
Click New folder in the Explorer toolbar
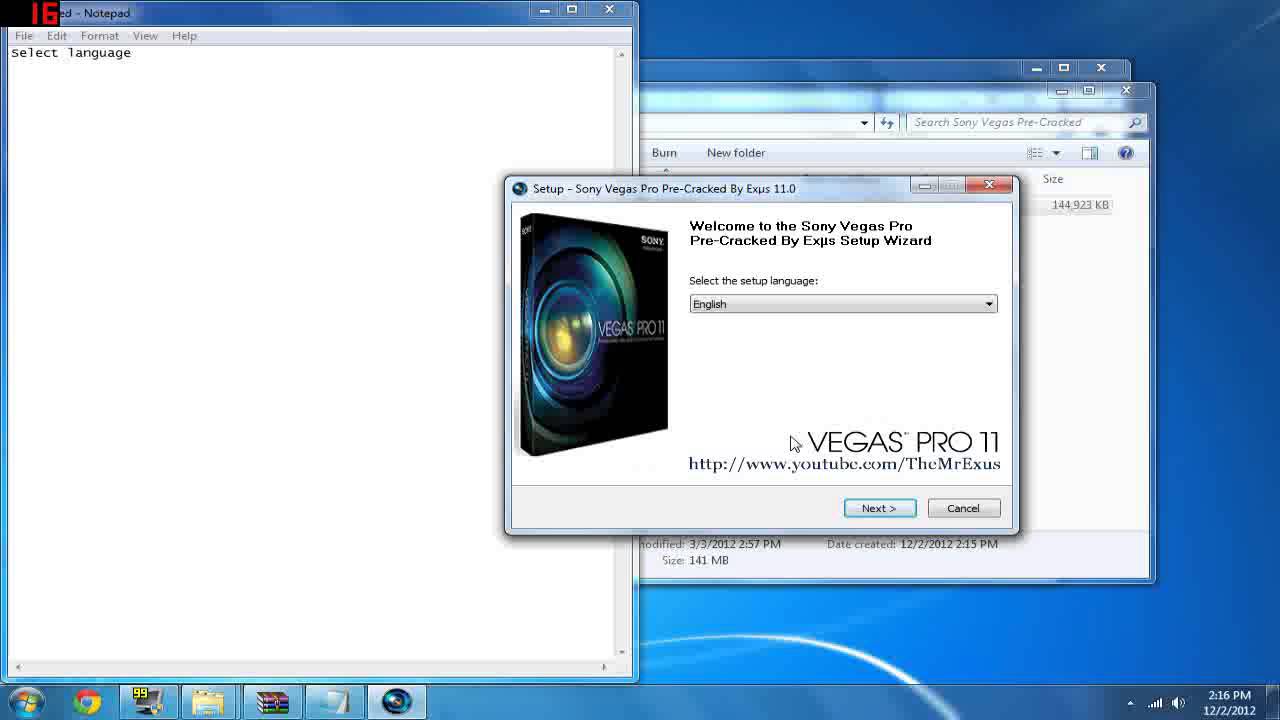(736, 153)
